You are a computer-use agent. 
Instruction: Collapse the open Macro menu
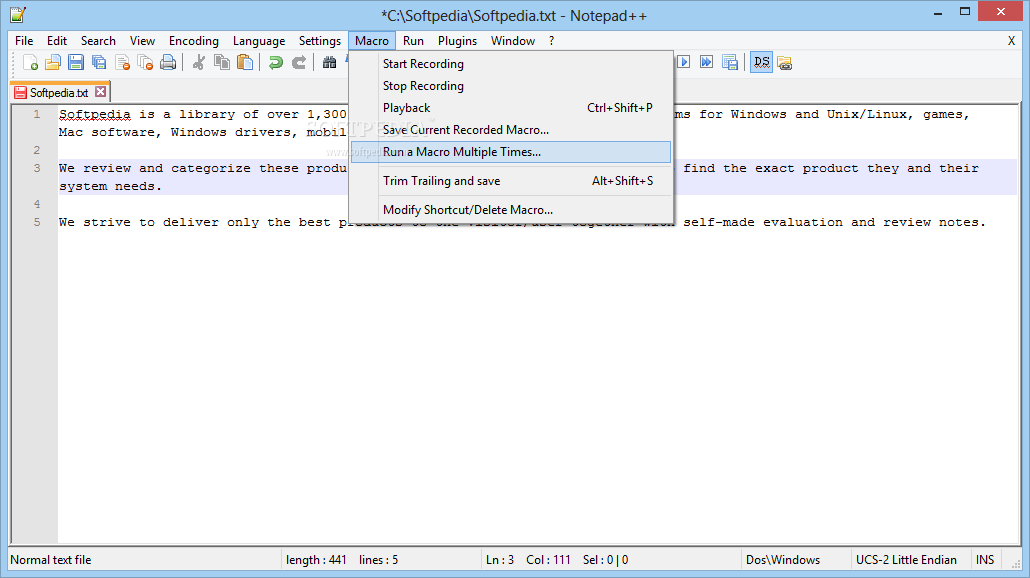(372, 41)
